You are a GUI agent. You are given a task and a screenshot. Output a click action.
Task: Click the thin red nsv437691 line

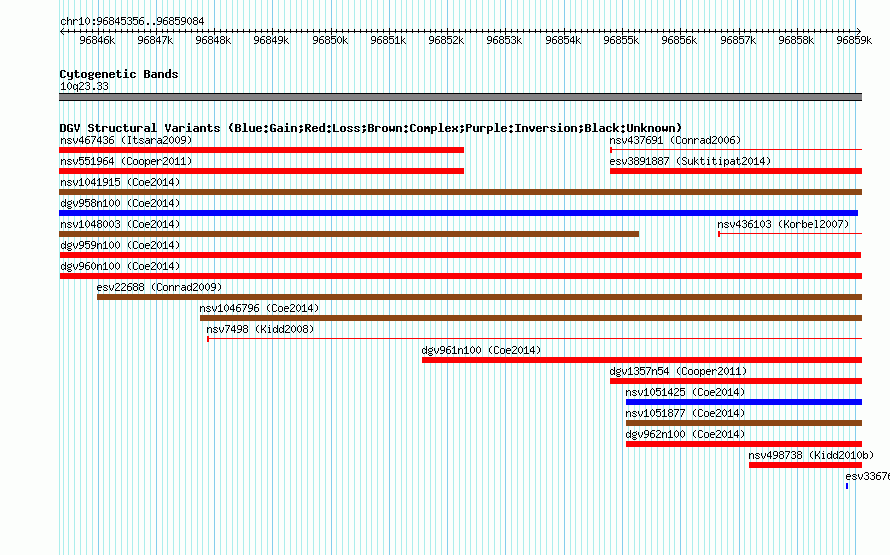(736, 150)
